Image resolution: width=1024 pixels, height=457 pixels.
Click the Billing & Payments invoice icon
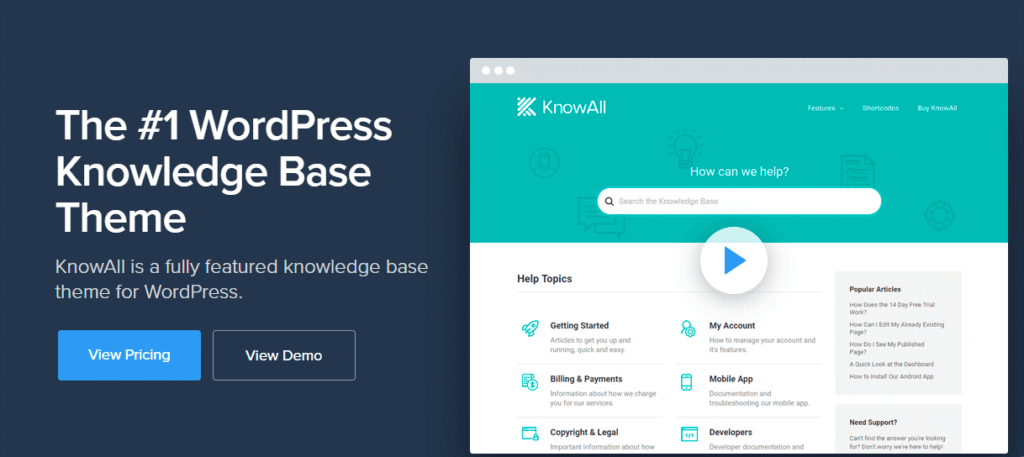coord(530,382)
